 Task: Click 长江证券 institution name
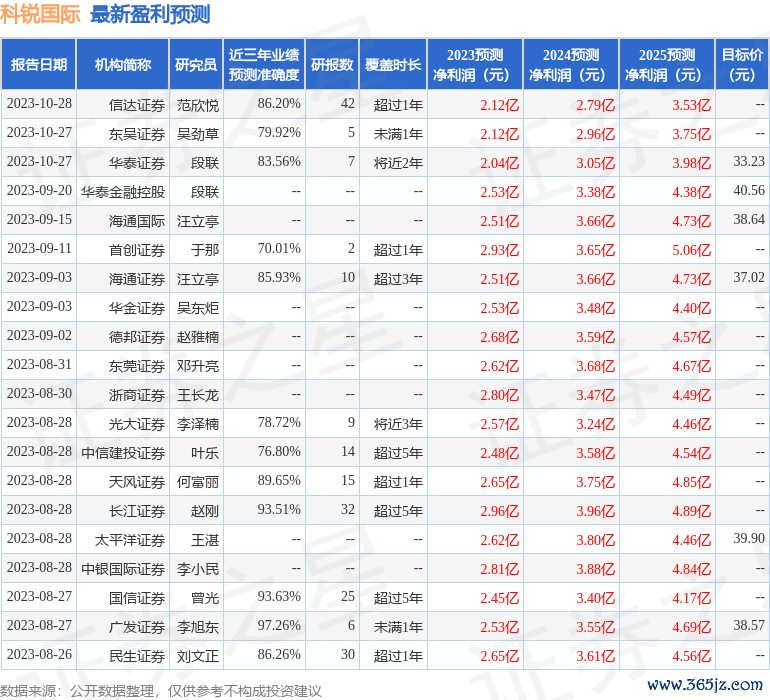(137, 510)
